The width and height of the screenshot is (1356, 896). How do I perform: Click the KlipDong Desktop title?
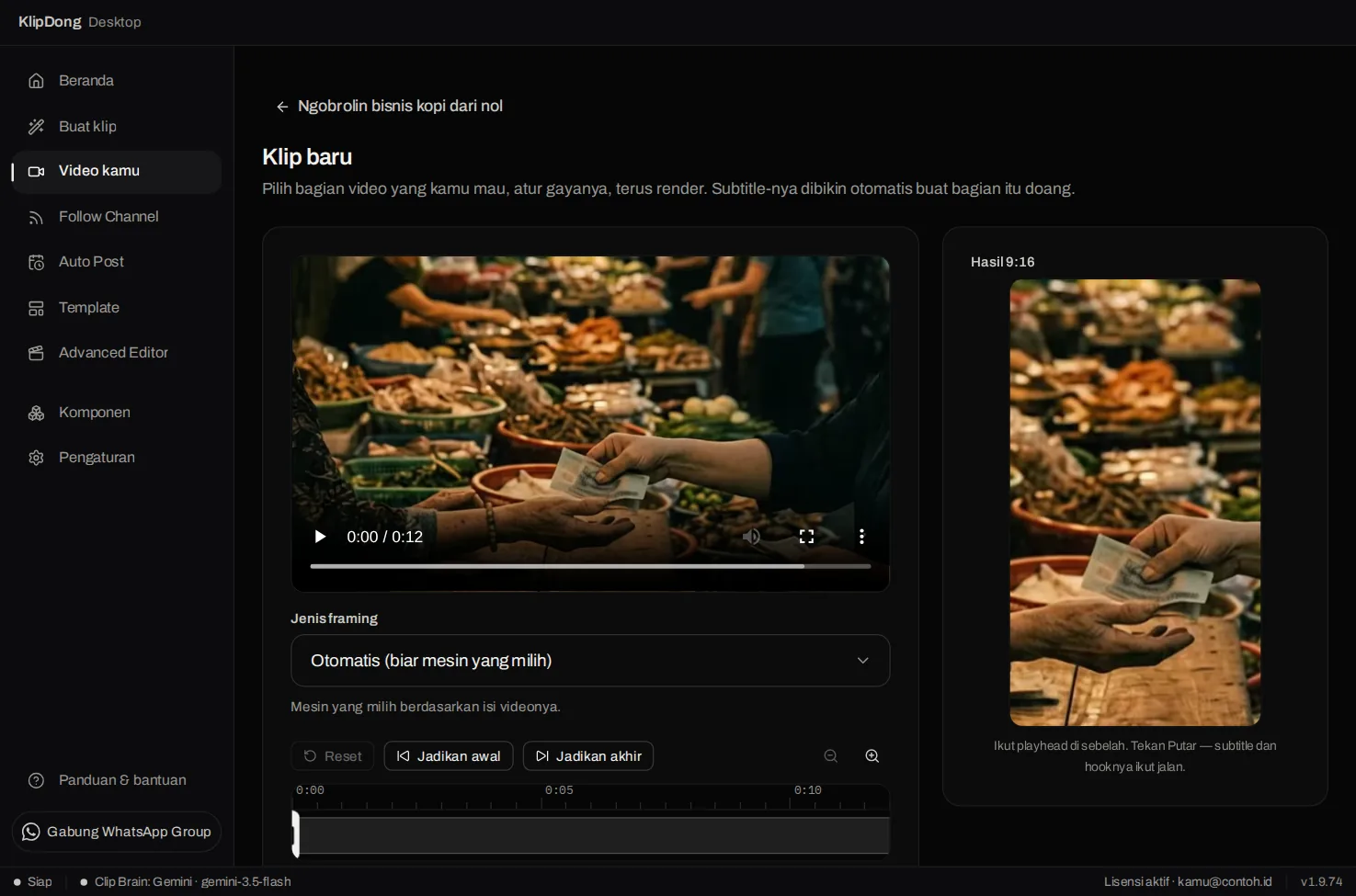tap(80, 22)
